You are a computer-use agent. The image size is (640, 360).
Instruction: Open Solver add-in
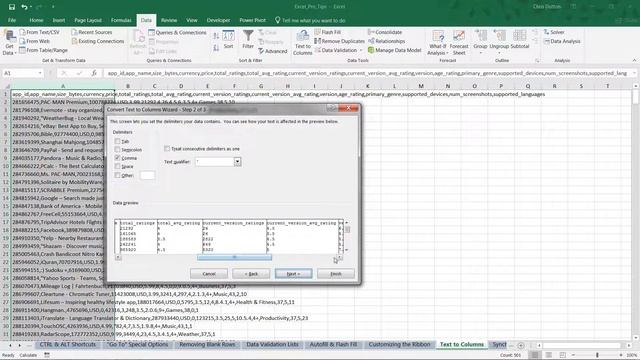554,32
